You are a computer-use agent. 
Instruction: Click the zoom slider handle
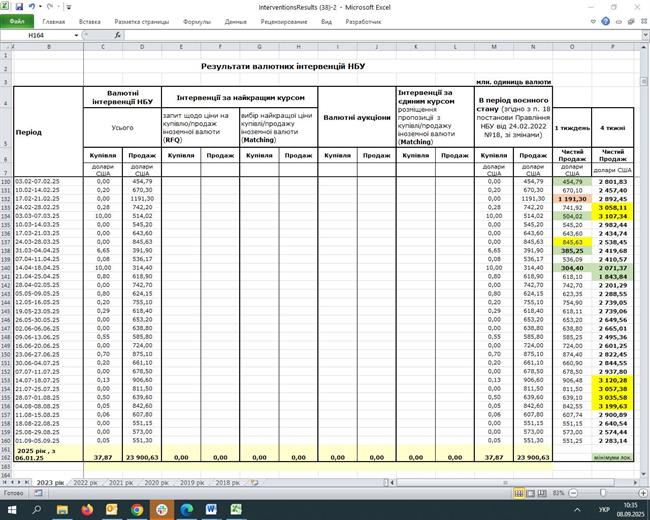click(x=603, y=493)
